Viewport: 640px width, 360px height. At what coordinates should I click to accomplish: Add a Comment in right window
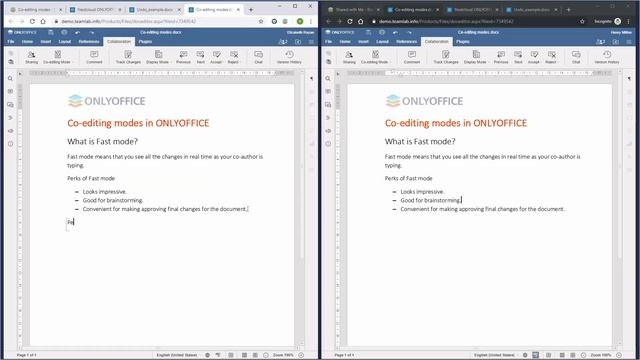click(412, 57)
